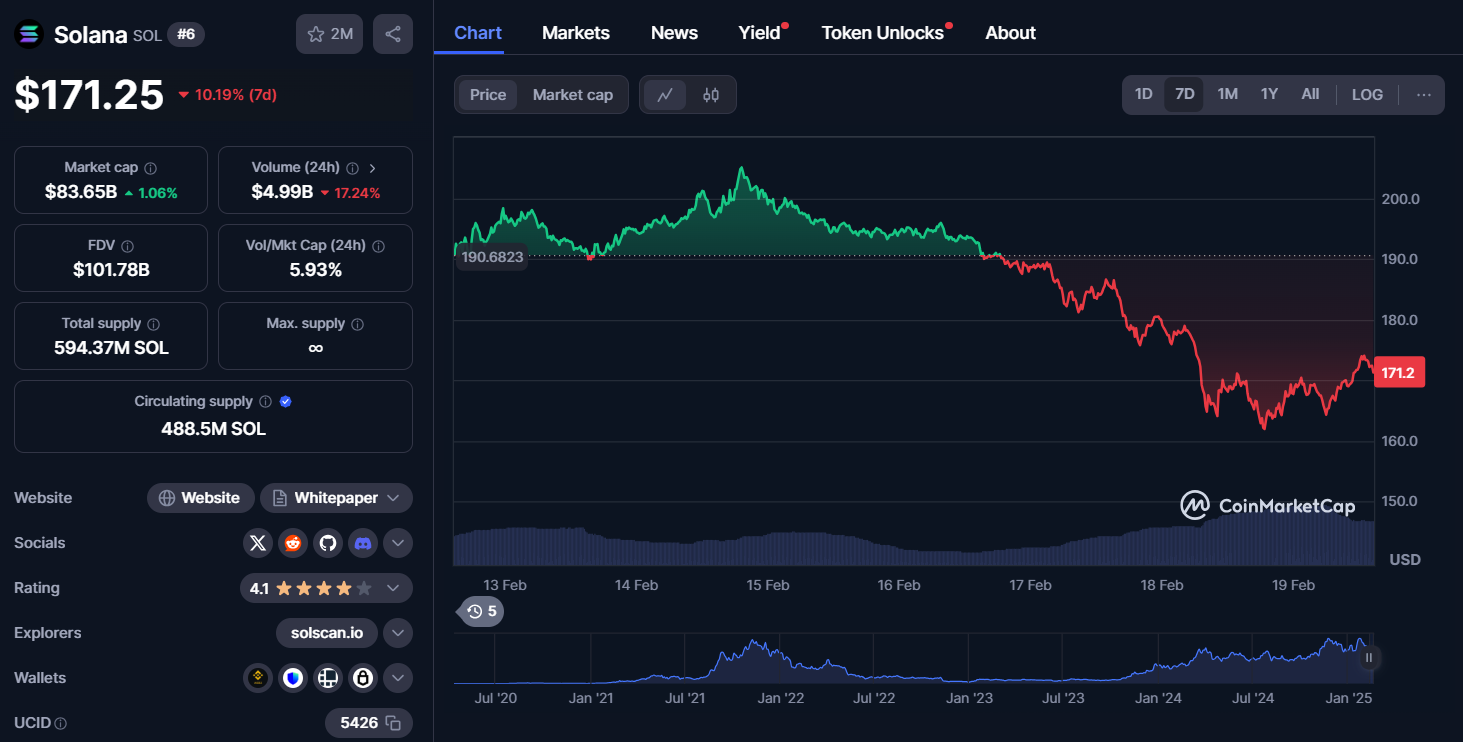This screenshot has width=1463, height=742.
Task: Set chart range to All
Action: (x=1310, y=94)
